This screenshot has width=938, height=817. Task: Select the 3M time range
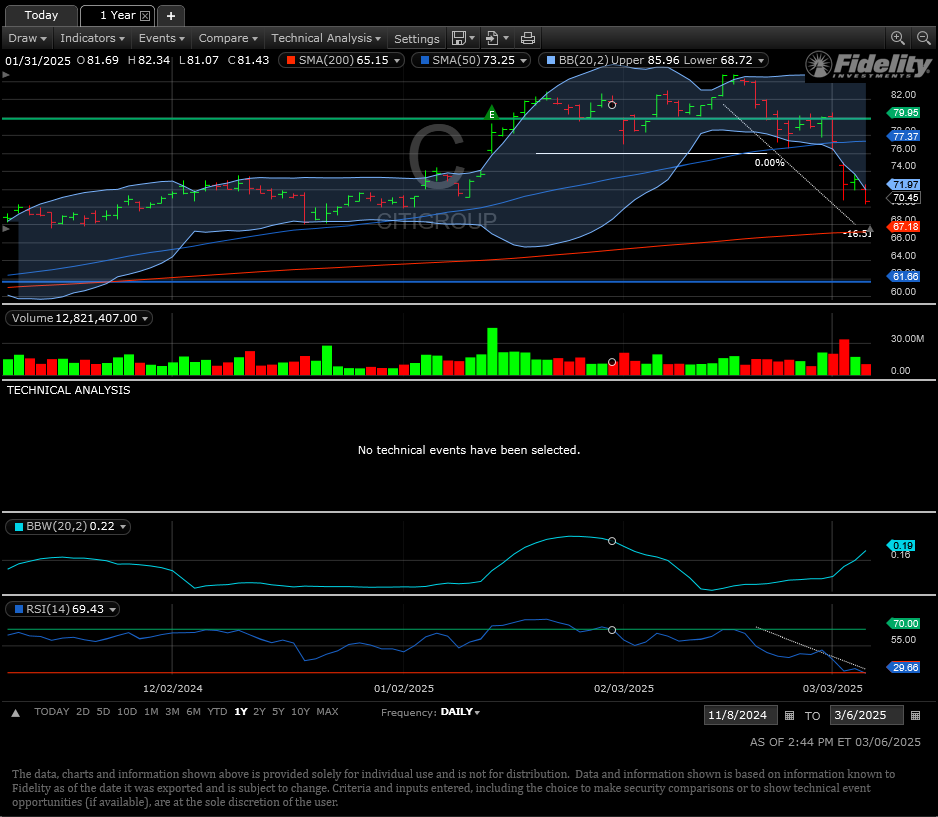(172, 712)
